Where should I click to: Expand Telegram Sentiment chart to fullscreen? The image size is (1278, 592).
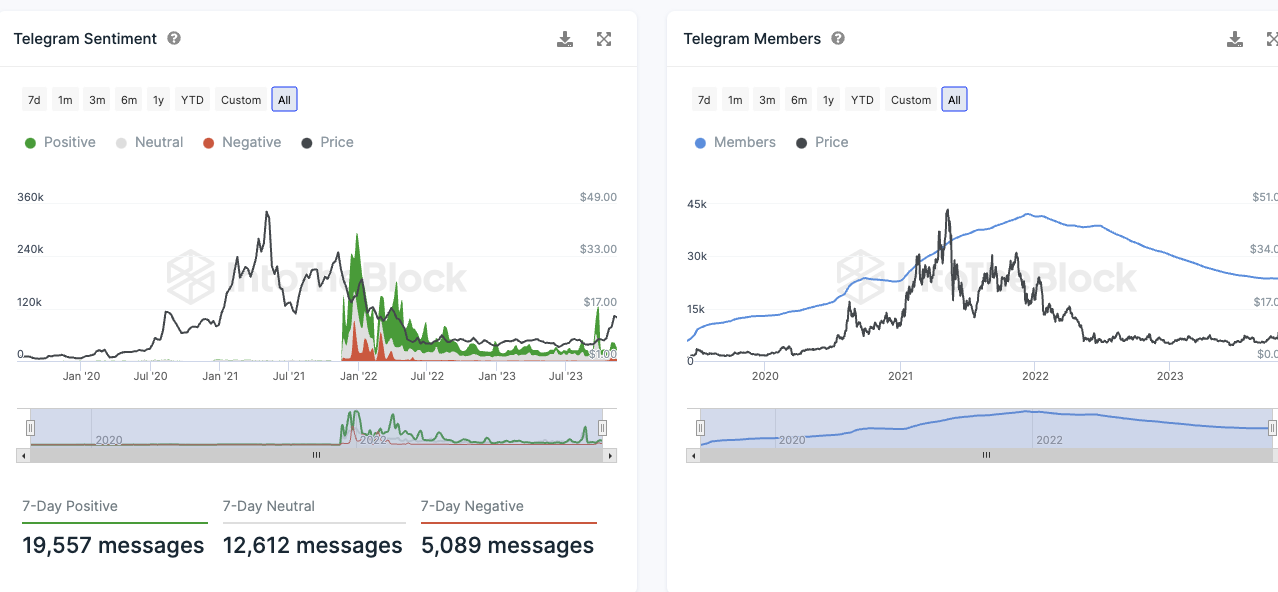[604, 39]
